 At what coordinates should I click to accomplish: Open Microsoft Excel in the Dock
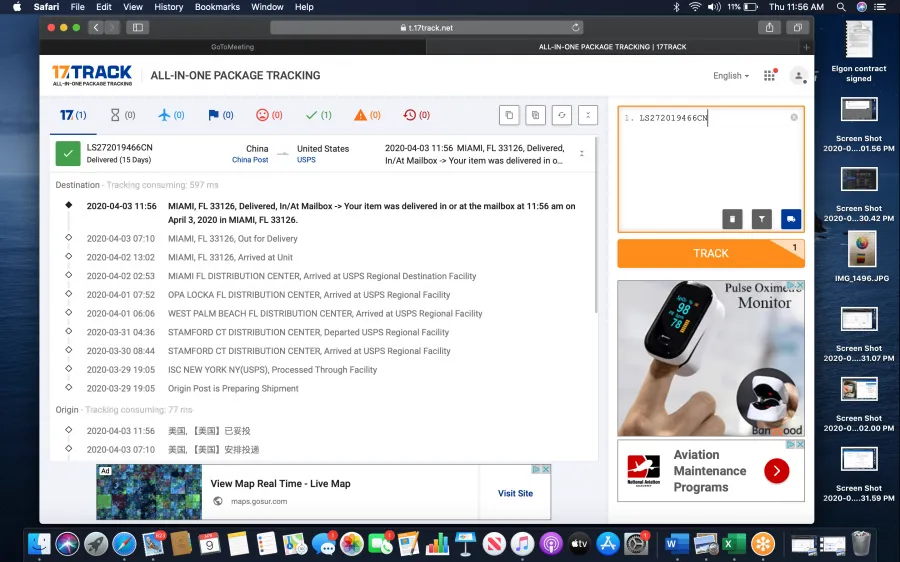click(x=734, y=544)
